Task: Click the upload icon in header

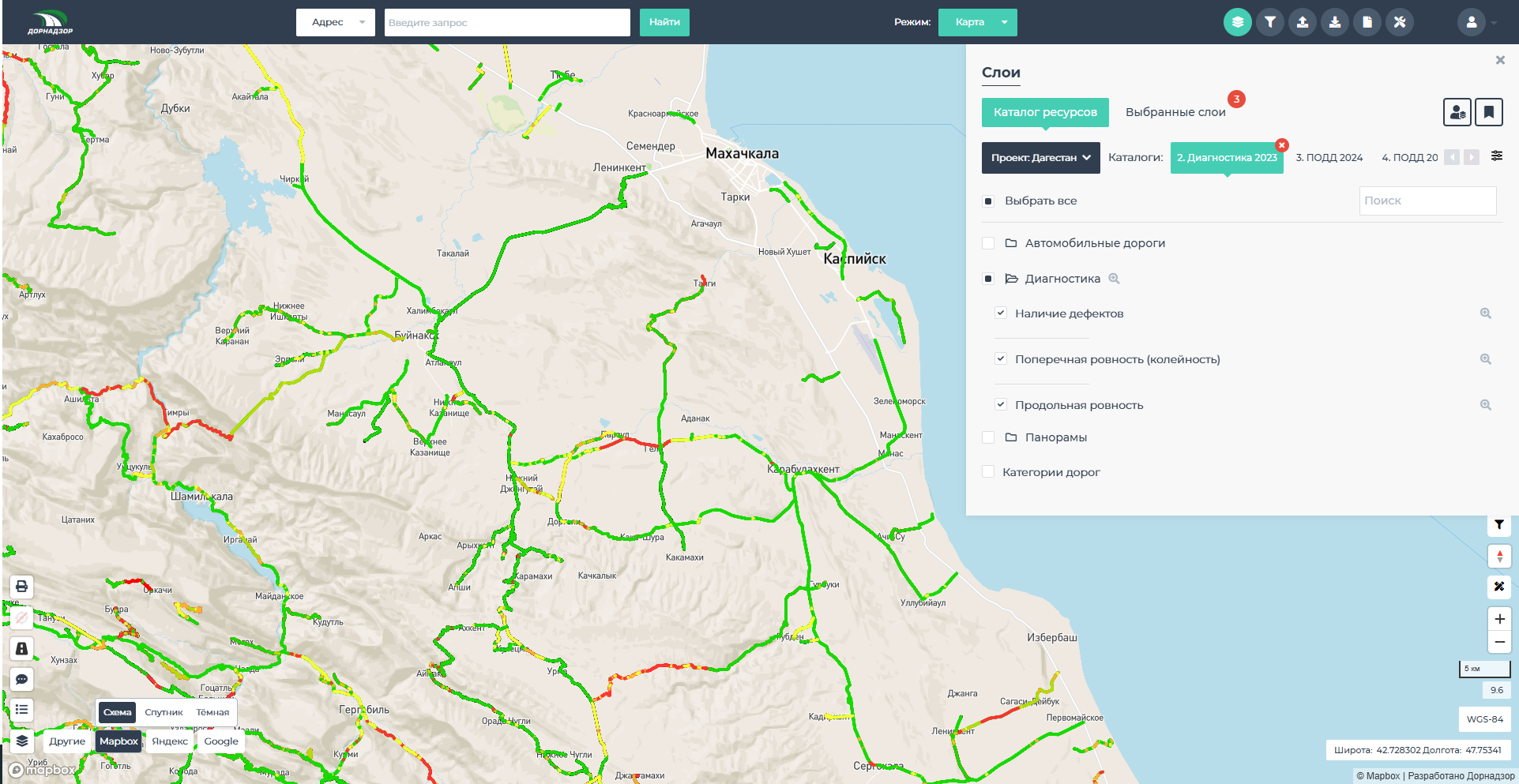Action: pyautogui.click(x=1303, y=22)
